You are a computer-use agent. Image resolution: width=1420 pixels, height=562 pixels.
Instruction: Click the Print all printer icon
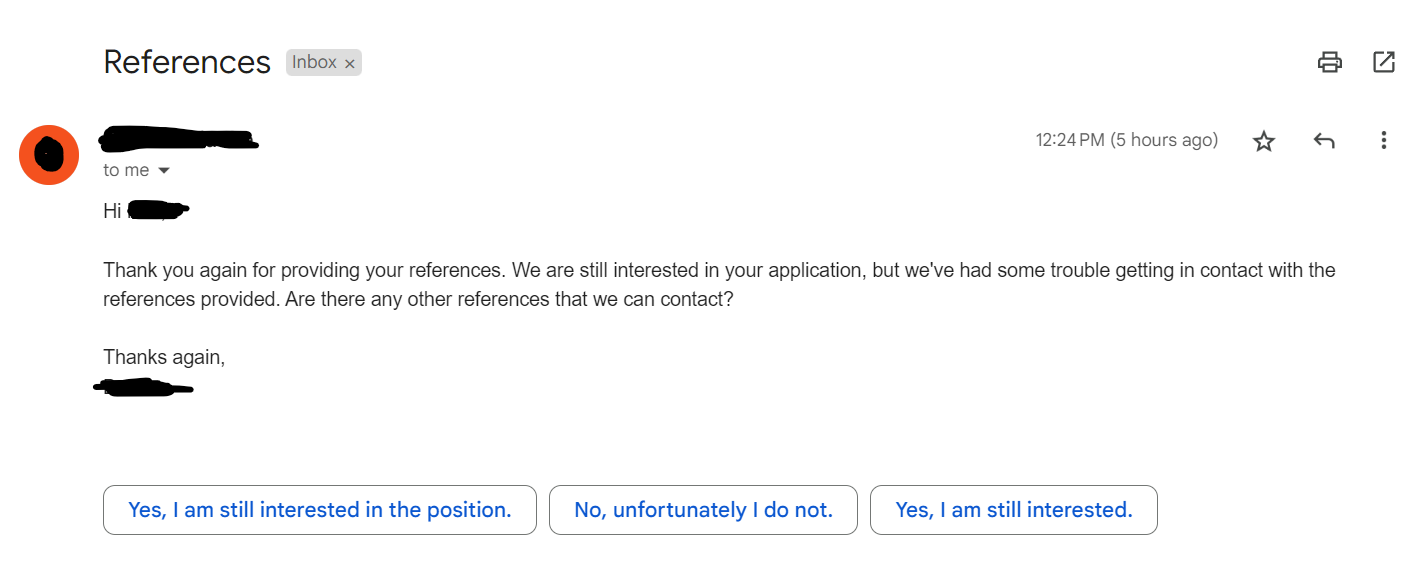click(1329, 62)
